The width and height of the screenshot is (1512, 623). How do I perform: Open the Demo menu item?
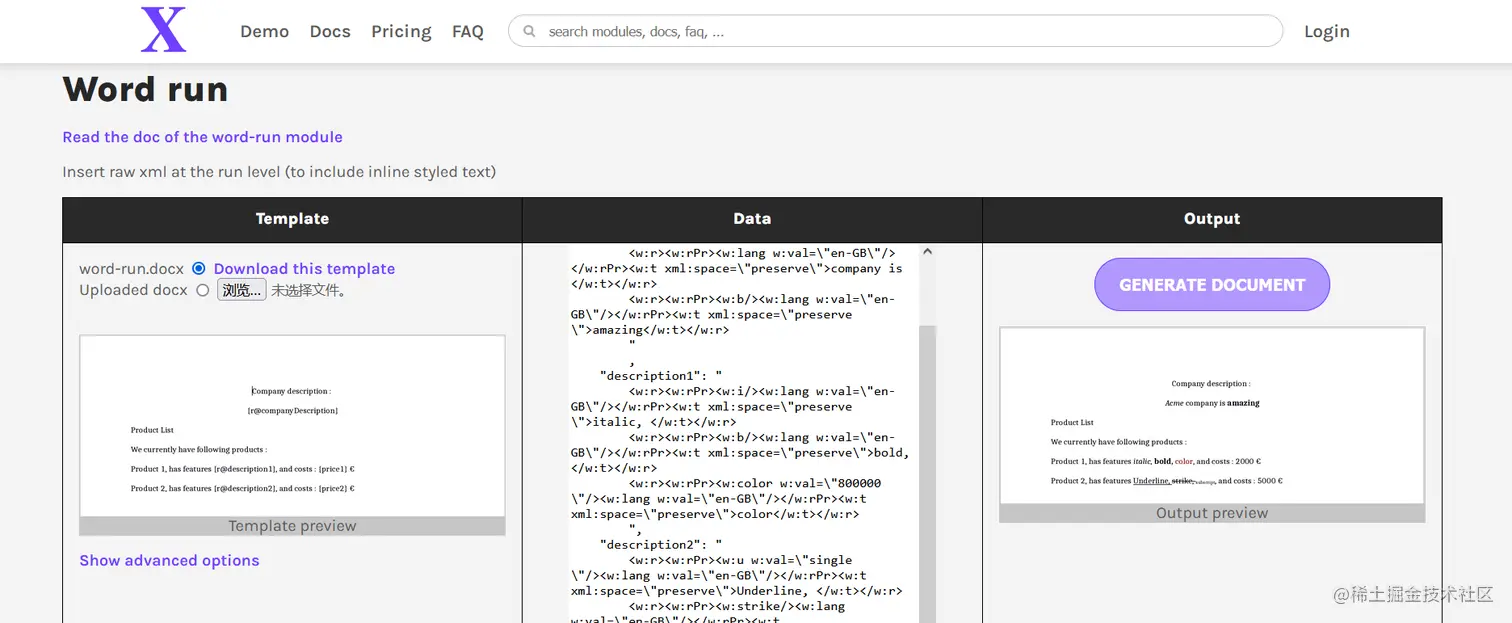pyautogui.click(x=265, y=31)
